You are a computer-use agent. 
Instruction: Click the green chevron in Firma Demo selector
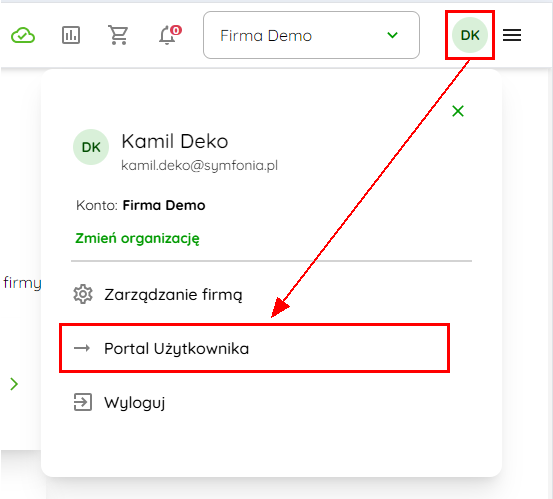pos(392,35)
